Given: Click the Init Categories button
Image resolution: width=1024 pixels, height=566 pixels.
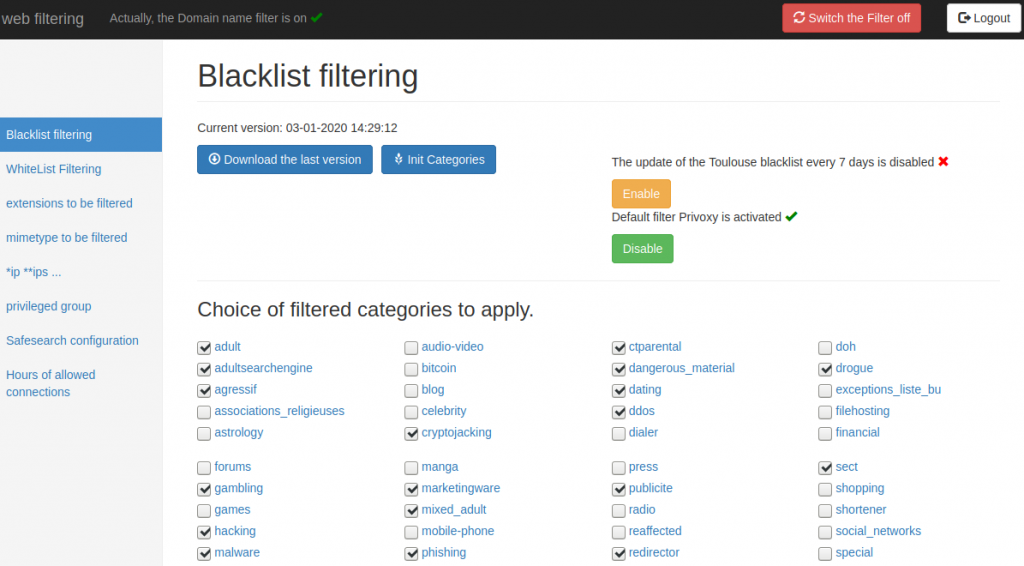Looking at the screenshot, I should tap(438, 160).
